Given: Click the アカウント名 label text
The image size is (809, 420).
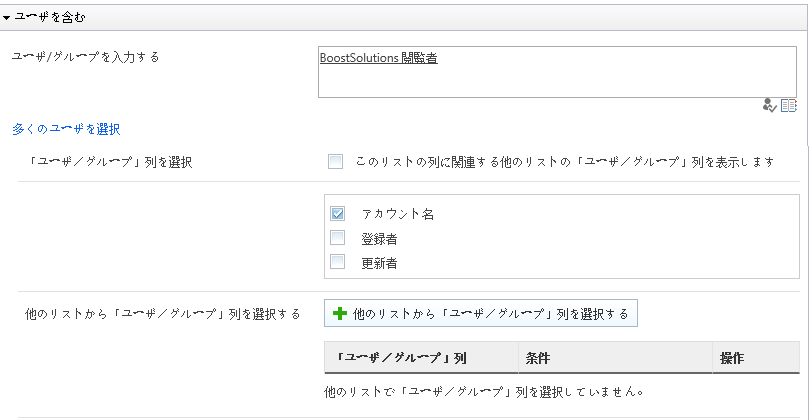Looking at the screenshot, I should click(x=398, y=214).
